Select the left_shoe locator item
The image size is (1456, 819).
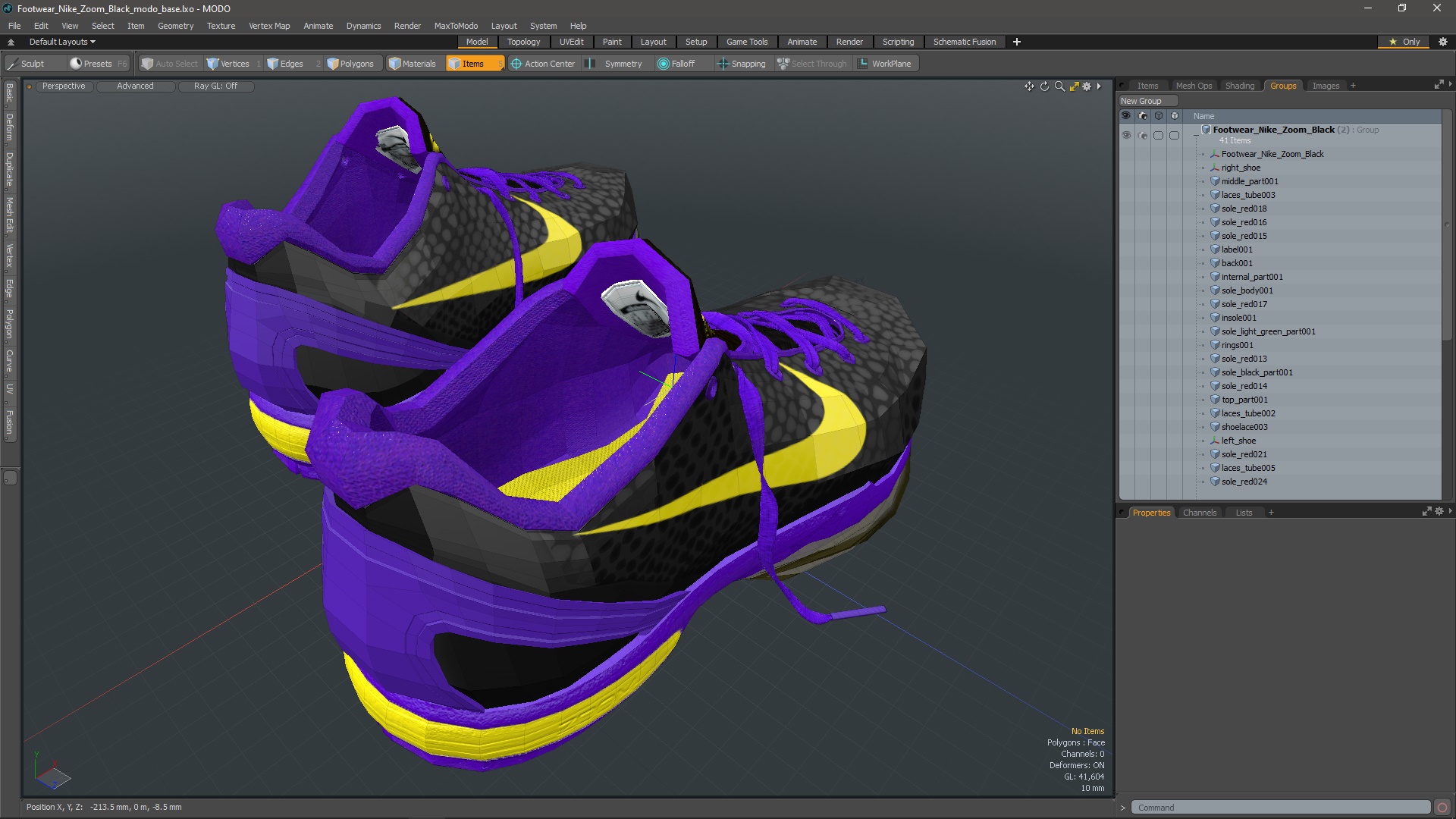(1238, 441)
